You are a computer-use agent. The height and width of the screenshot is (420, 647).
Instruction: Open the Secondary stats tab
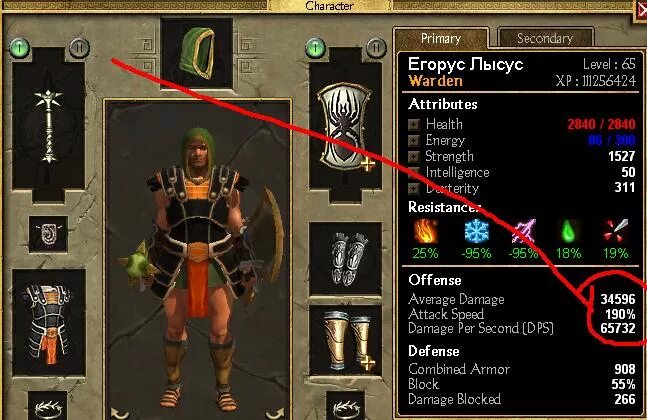click(x=545, y=38)
